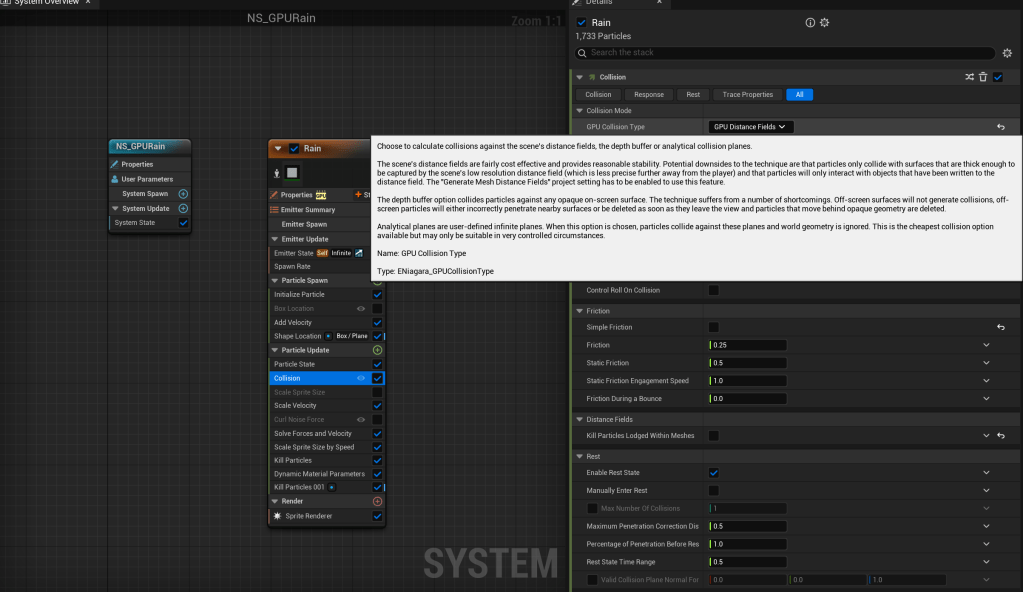Image resolution: width=1023 pixels, height=592 pixels.
Task: Click the info icon beside Rain
Action: [x=810, y=23]
